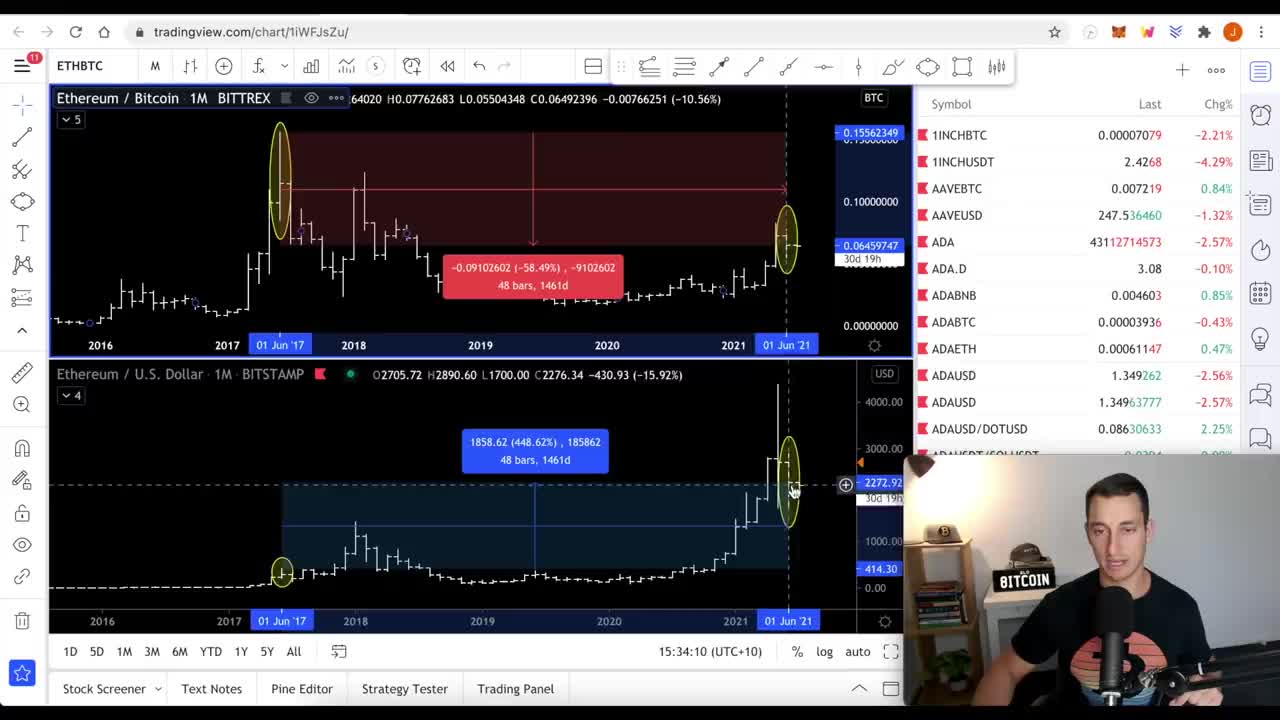
Task: Set chart range to 3M
Action: [x=152, y=651]
